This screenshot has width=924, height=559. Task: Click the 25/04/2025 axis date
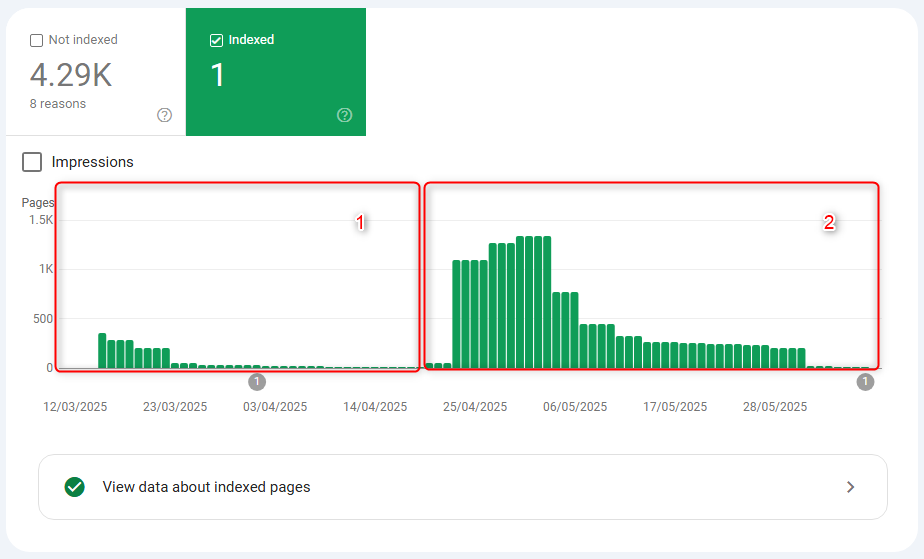tap(475, 406)
